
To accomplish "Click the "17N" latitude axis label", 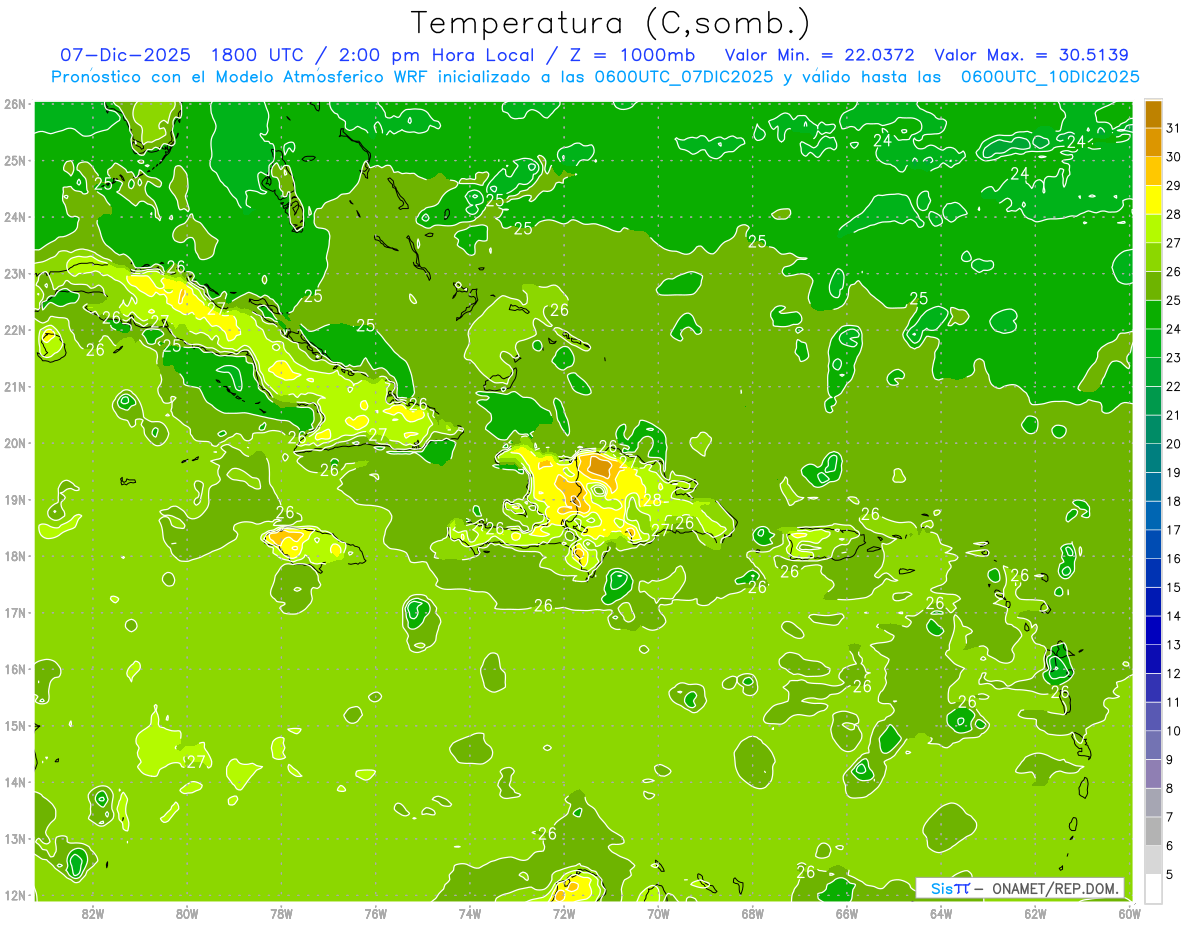I will coord(15,612).
